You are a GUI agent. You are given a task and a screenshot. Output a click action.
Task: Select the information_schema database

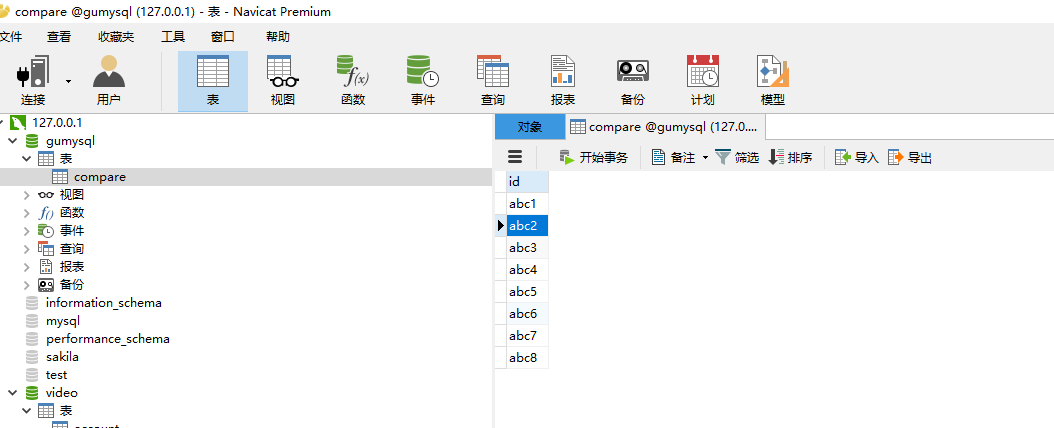pos(104,302)
